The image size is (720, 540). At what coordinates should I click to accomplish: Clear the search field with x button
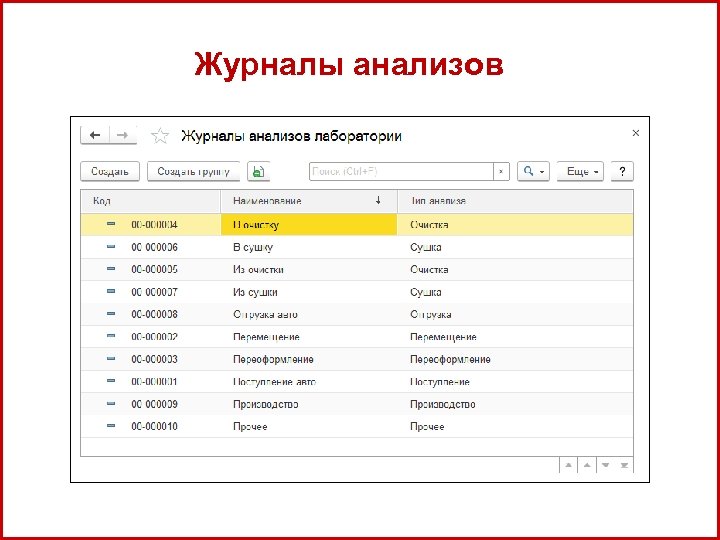[501, 171]
